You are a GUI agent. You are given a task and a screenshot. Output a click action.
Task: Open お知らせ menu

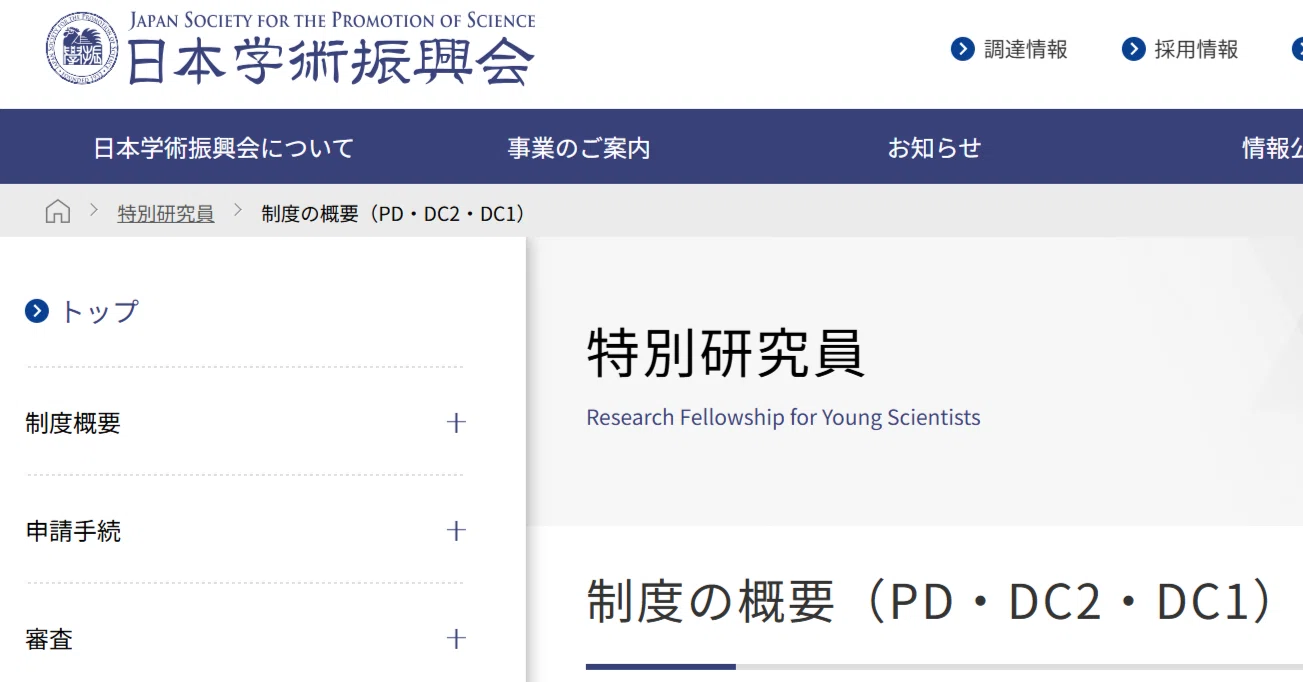935,148
